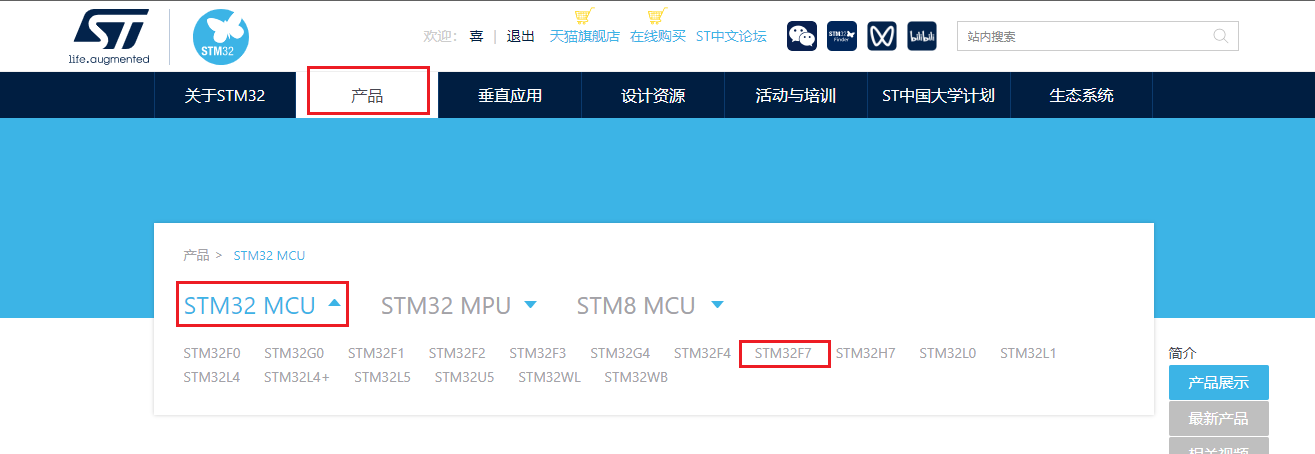
Task: Open the 产品 menu
Action: pos(368,96)
